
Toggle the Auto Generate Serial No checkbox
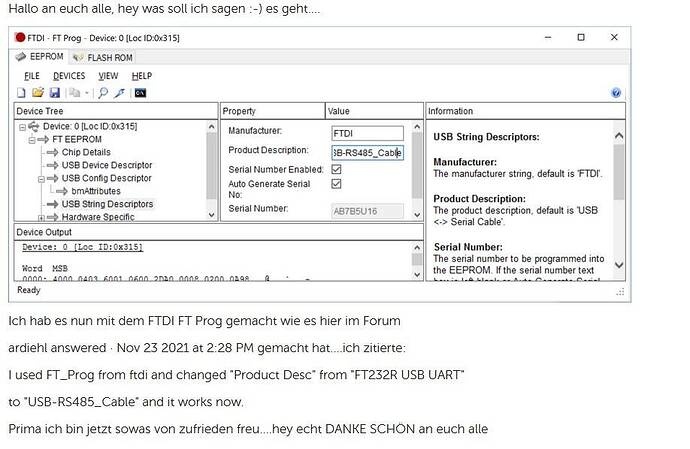pos(336,184)
